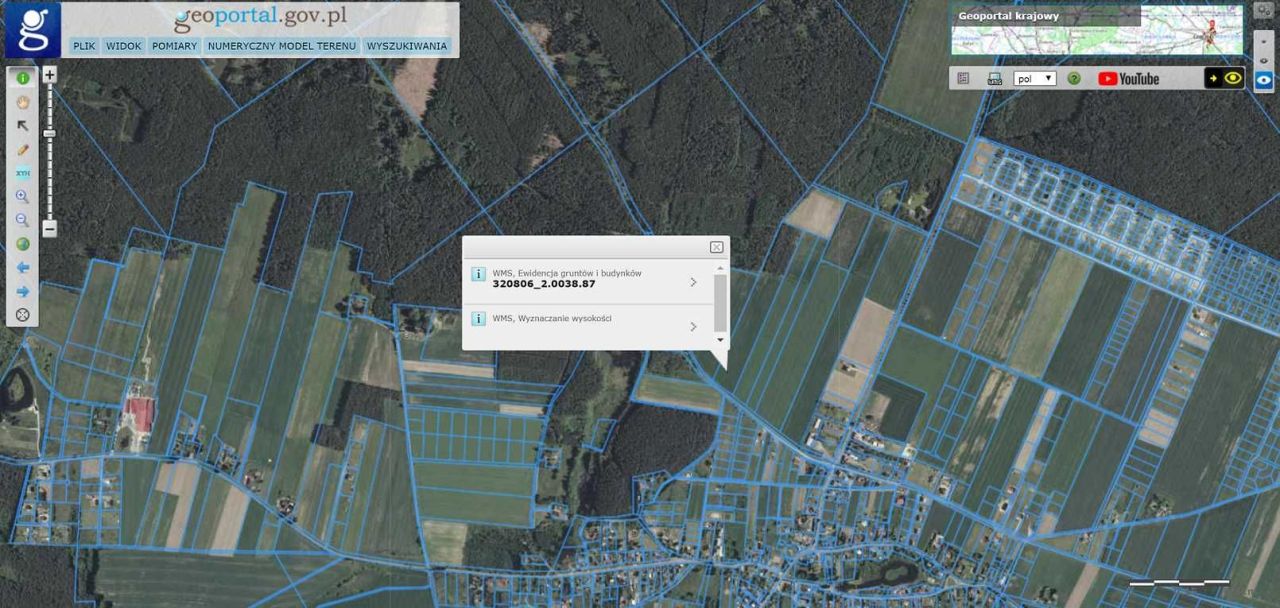Show full extent with globe icon
Viewport: 1280px width, 608px height.
point(22,244)
